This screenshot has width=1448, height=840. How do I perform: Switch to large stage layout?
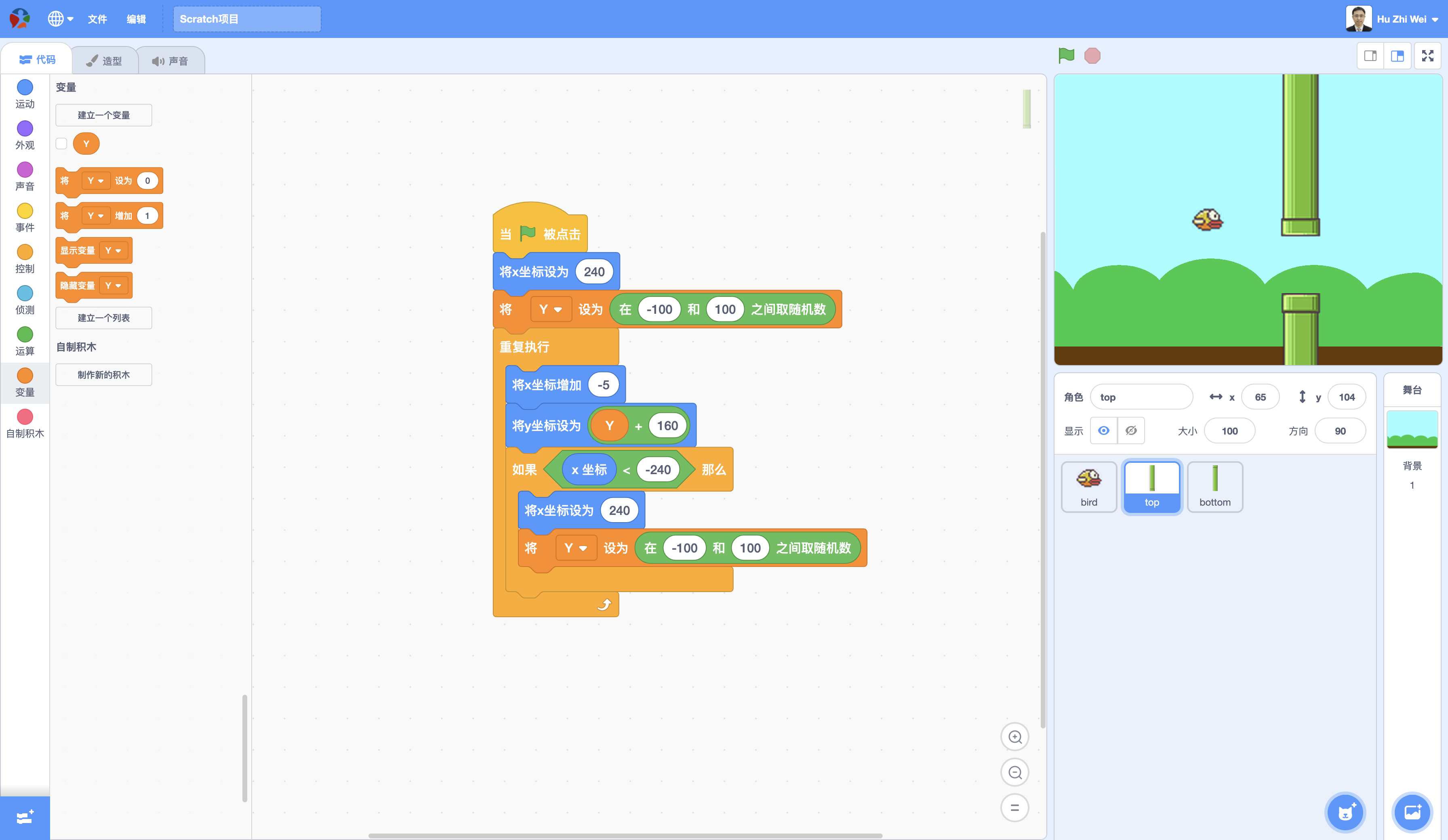(x=1397, y=56)
